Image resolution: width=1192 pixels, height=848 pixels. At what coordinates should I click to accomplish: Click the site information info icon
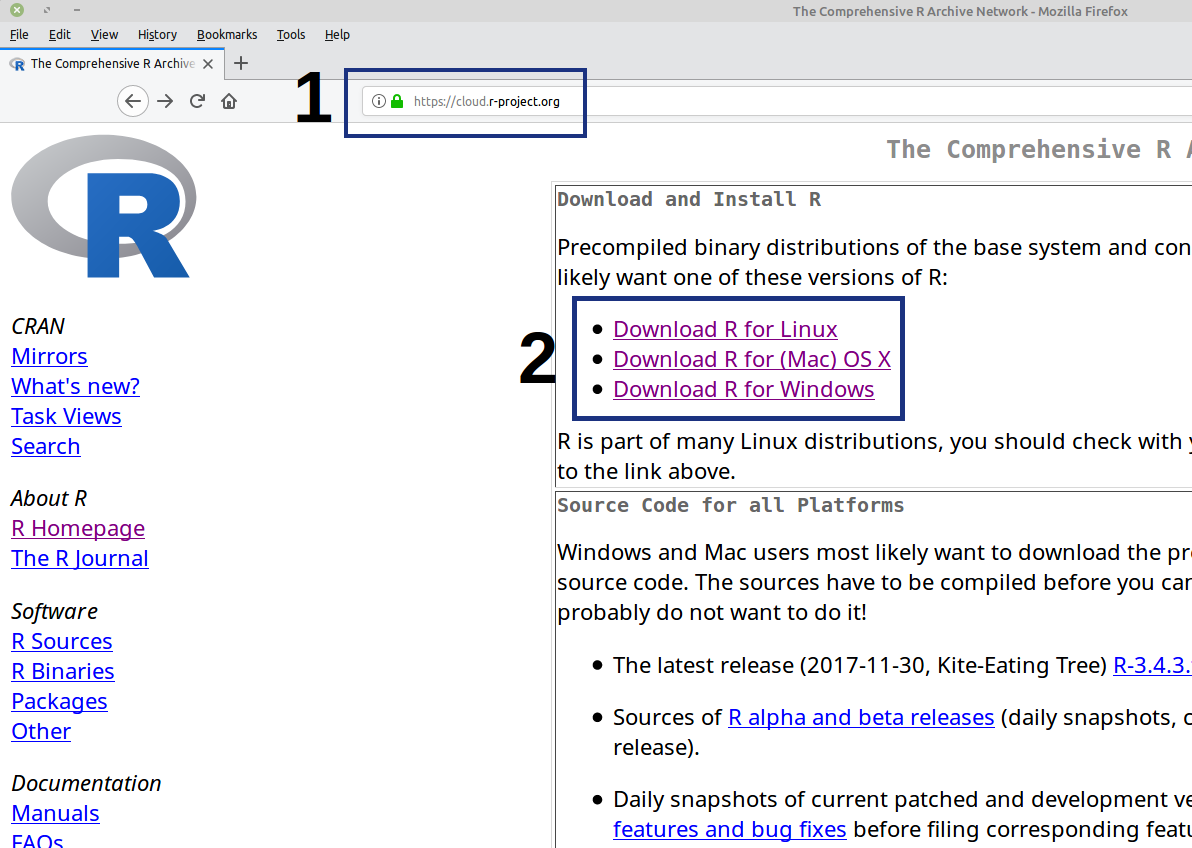coord(378,101)
